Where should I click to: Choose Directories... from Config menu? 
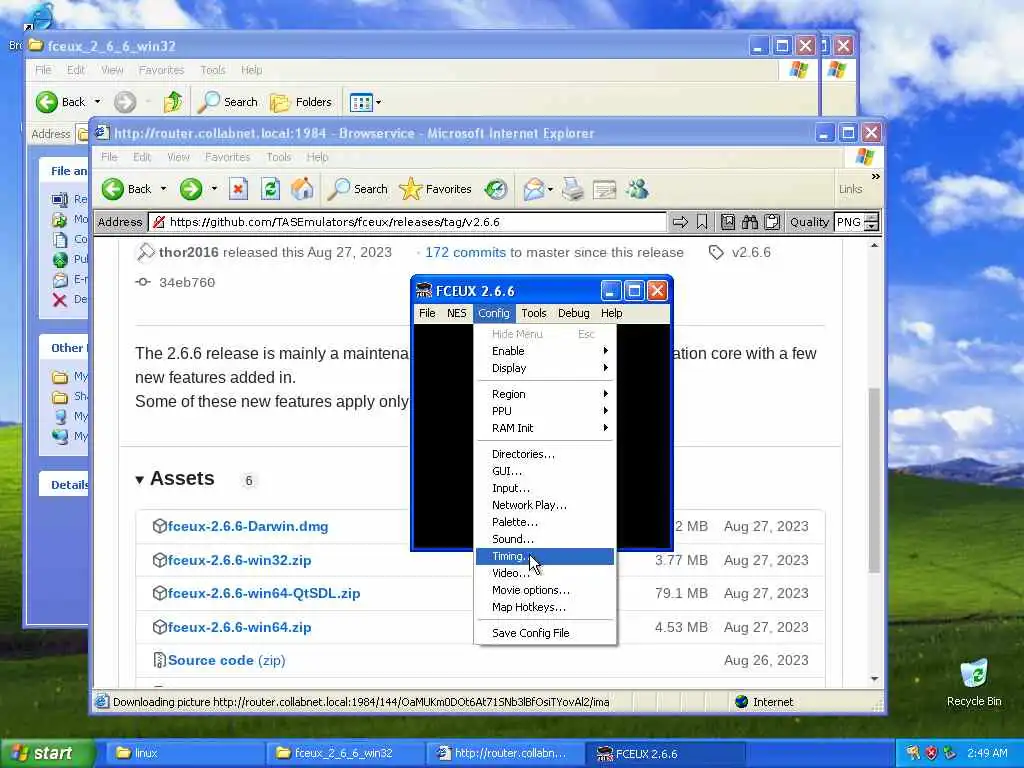[x=545, y=454]
